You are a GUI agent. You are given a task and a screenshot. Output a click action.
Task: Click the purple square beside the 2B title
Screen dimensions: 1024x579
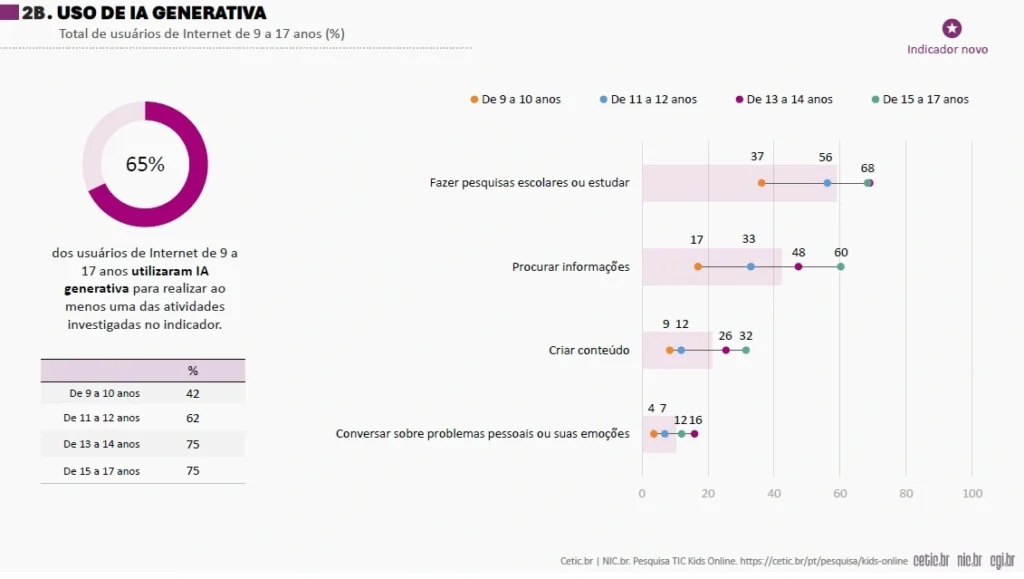click(9, 12)
